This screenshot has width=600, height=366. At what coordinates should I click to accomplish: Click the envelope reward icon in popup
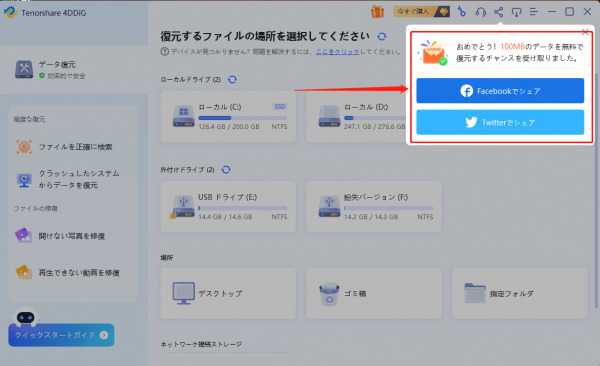(433, 53)
